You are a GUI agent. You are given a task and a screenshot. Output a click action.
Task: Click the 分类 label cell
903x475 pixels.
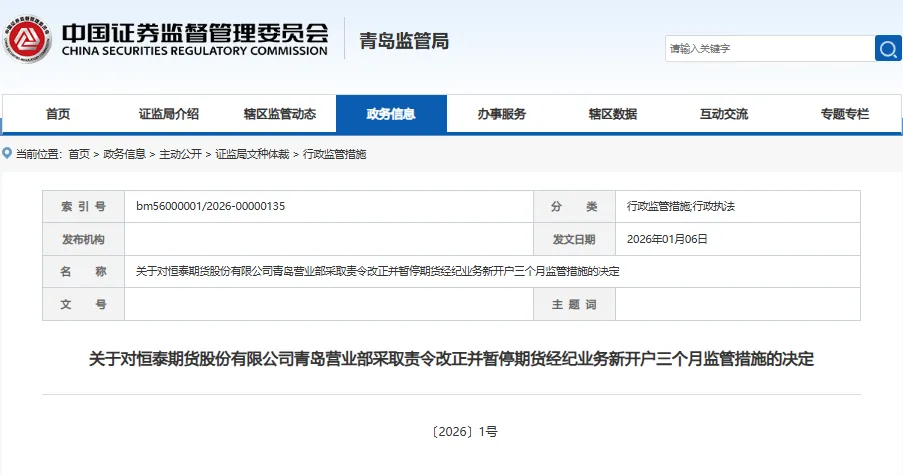[574, 207]
